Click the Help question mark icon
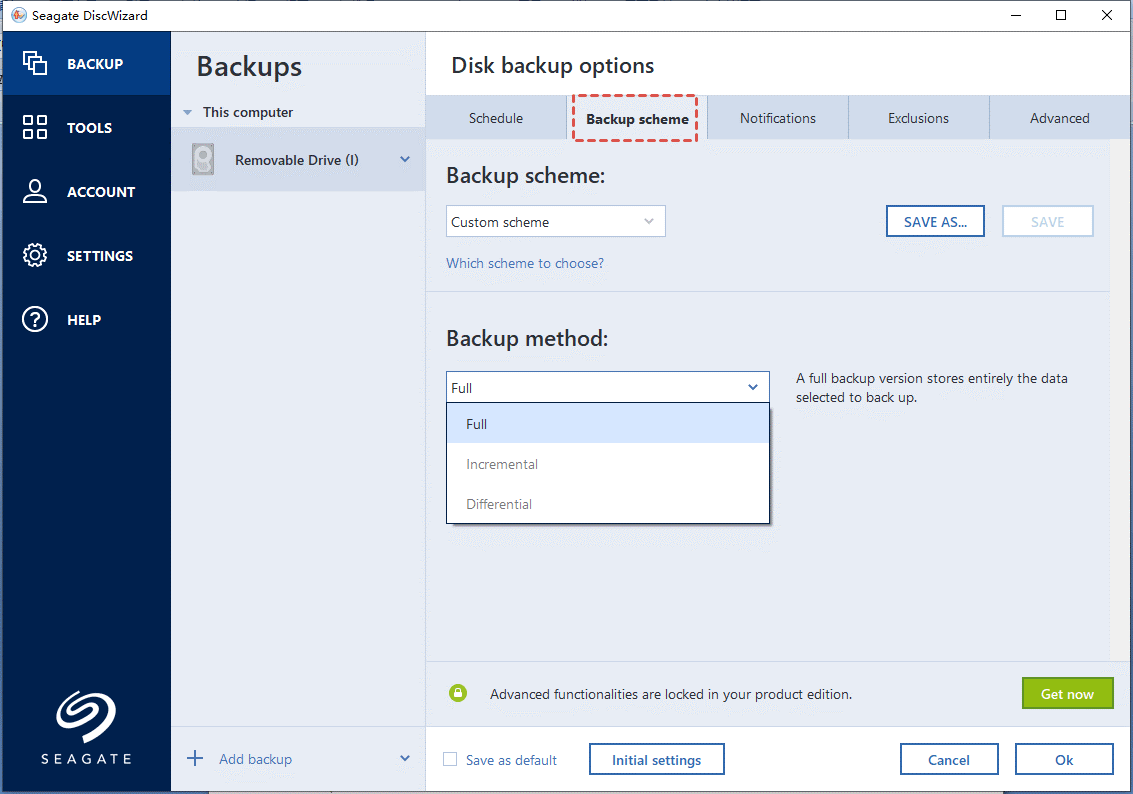 coord(35,319)
